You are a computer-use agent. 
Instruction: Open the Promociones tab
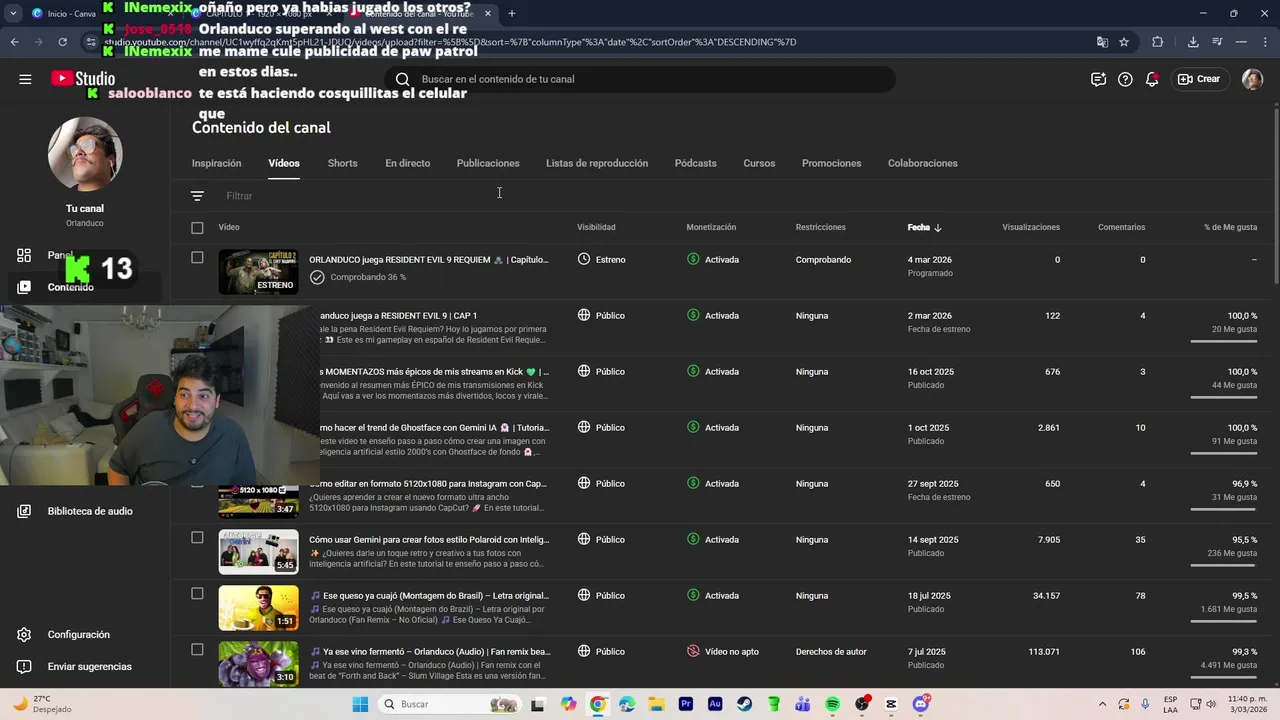point(831,163)
